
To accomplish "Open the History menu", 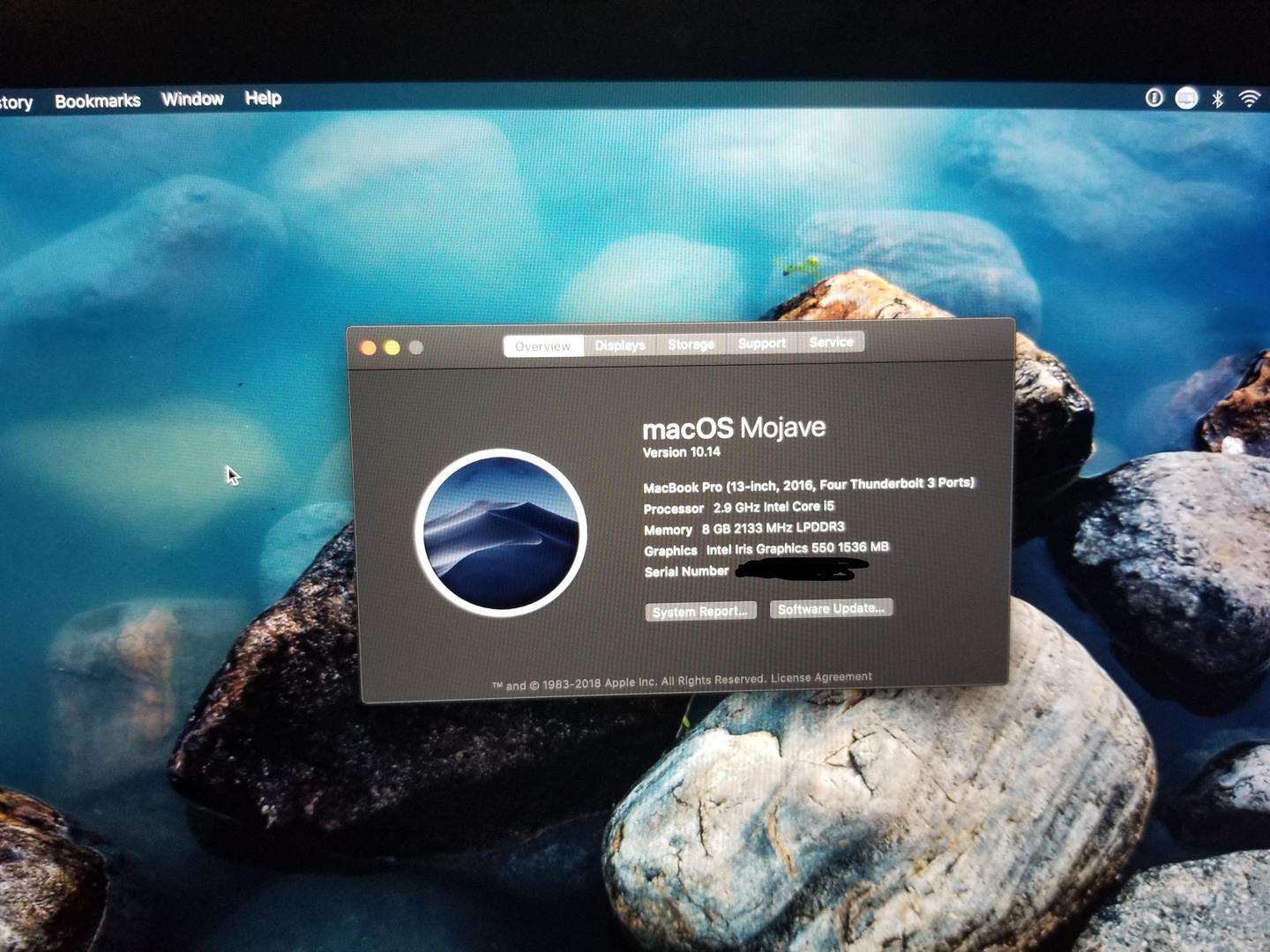I will tap(15, 103).
